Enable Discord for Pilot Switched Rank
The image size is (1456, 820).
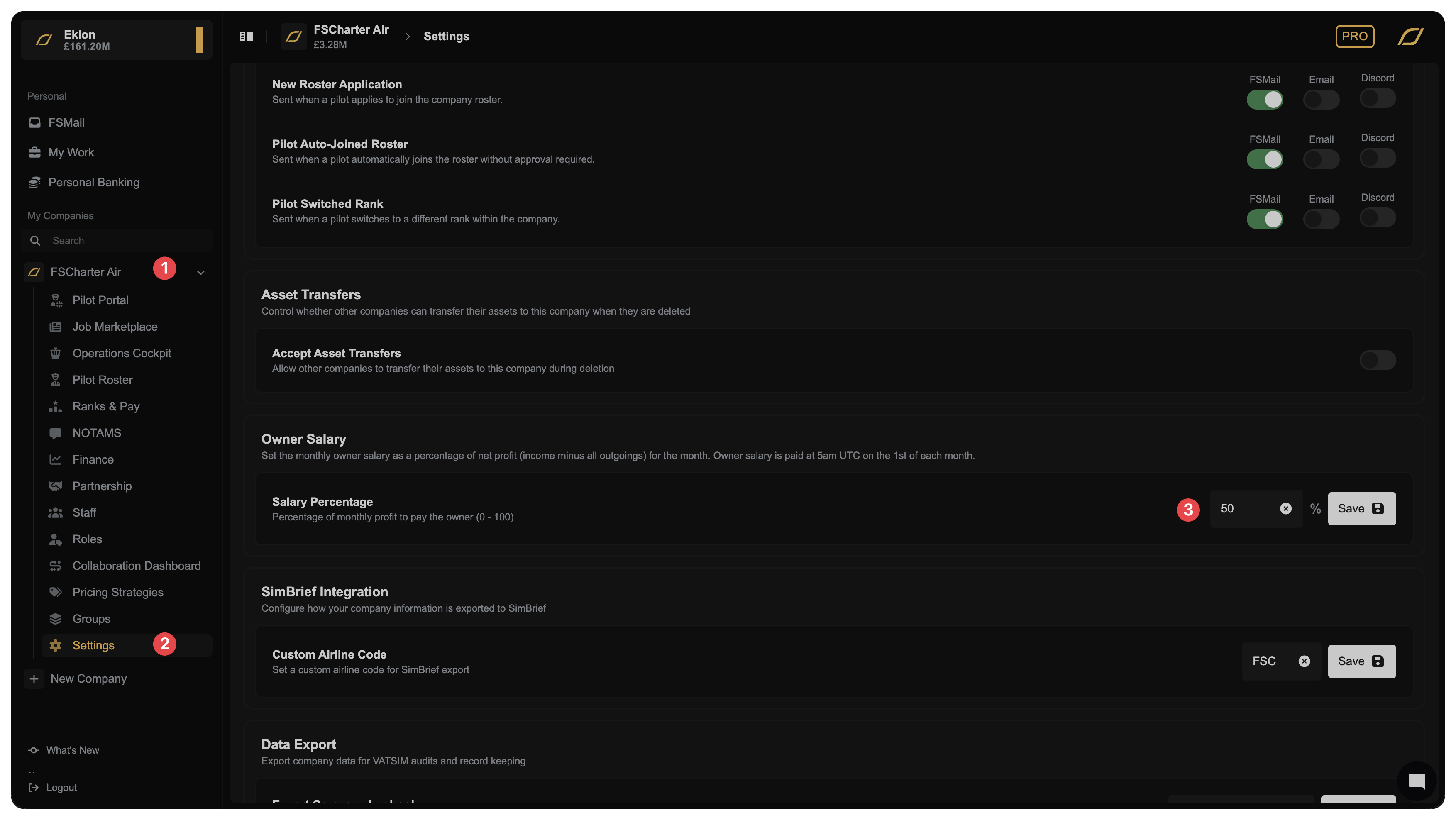point(1378,217)
